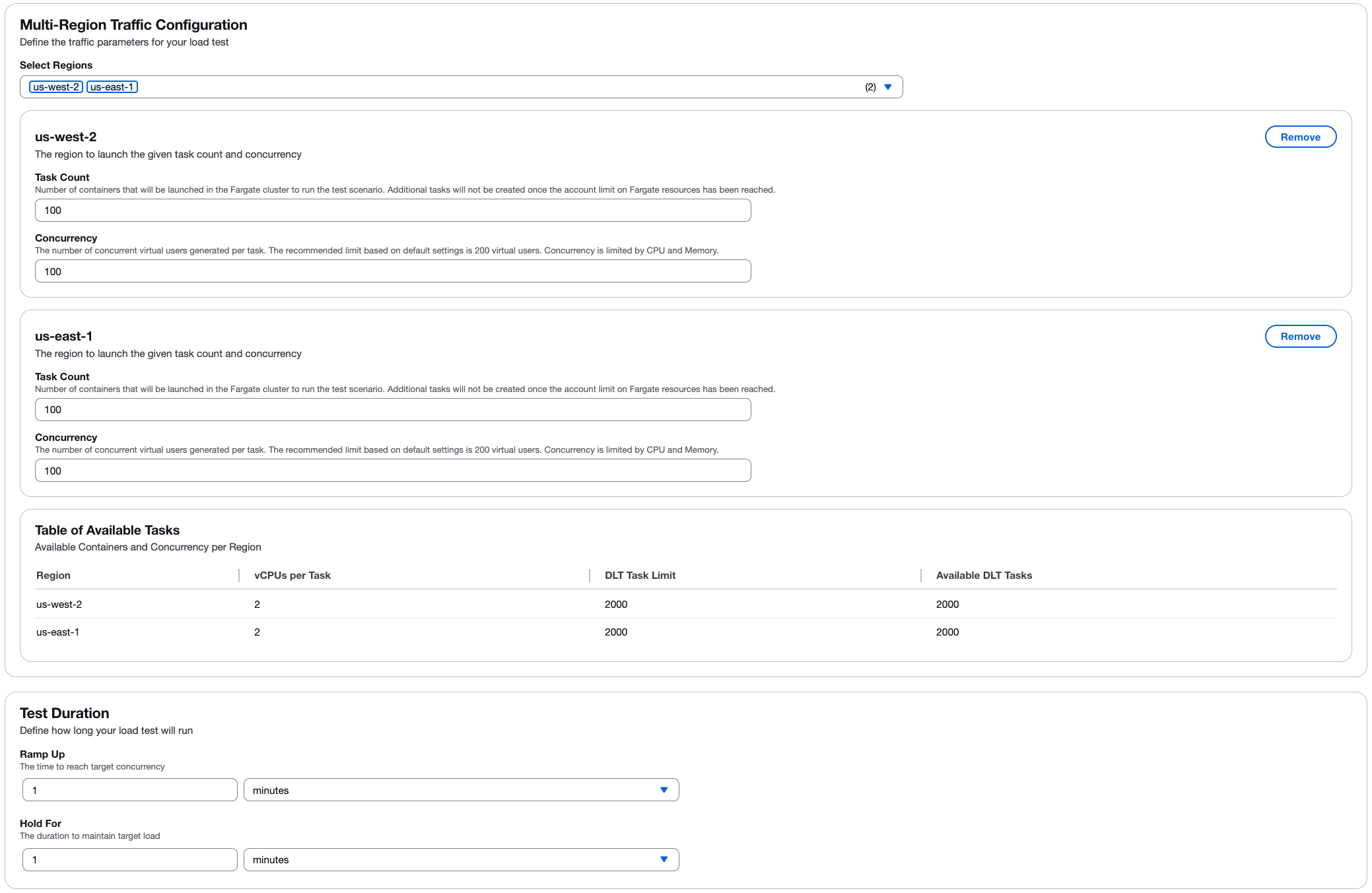1372x893 pixels.
Task: Click the us-west-2 region tag
Action: pyautogui.click(x=56, y=87)
